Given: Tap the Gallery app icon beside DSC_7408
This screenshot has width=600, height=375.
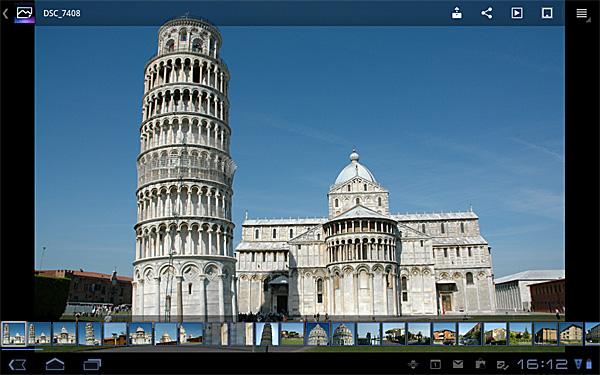Looking at the screenshot, I should pyautogui.click(x=24, y=13).
